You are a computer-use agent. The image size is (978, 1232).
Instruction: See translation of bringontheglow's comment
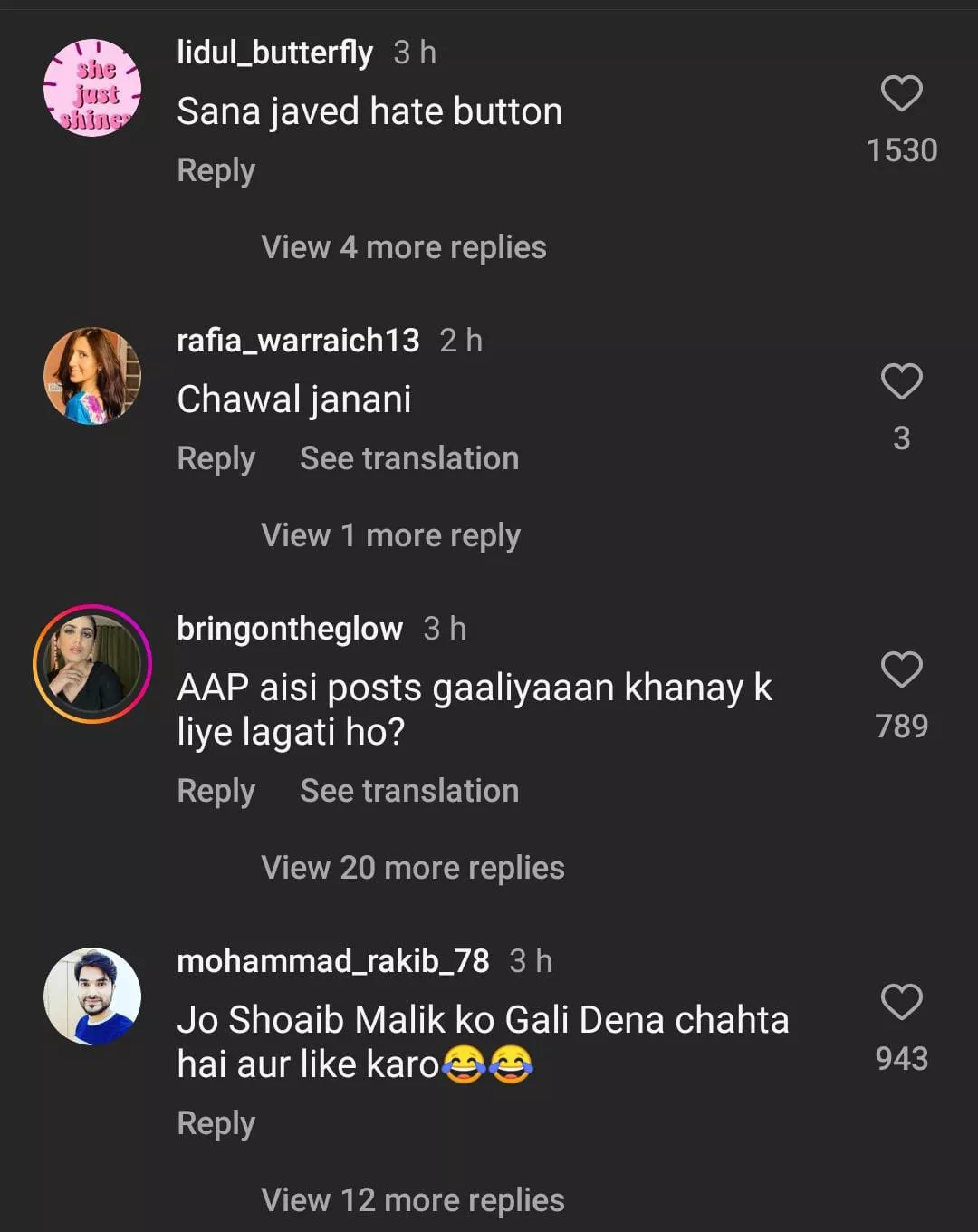409,791
